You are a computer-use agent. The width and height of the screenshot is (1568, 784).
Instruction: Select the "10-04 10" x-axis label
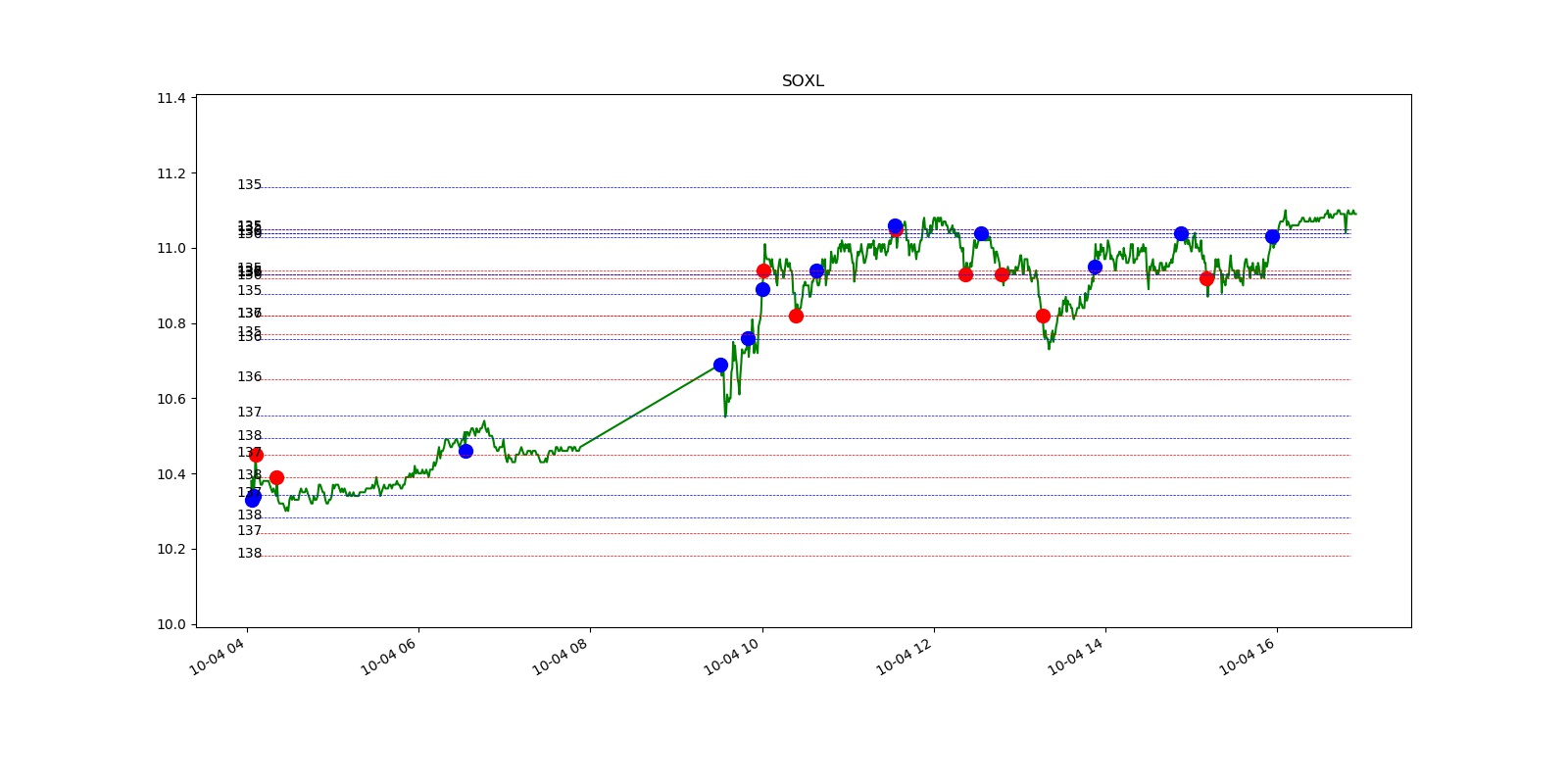coord(732,656)
